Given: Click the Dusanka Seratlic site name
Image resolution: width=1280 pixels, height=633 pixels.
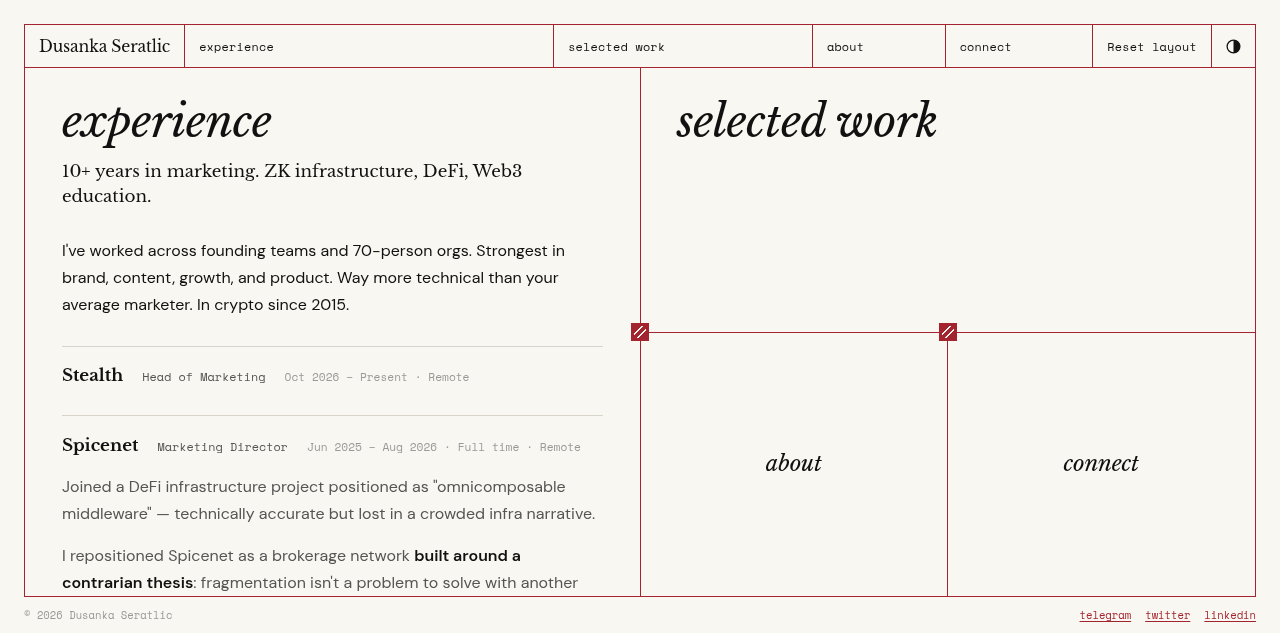Looking at the screenshot, I should (x=104, y=46).
